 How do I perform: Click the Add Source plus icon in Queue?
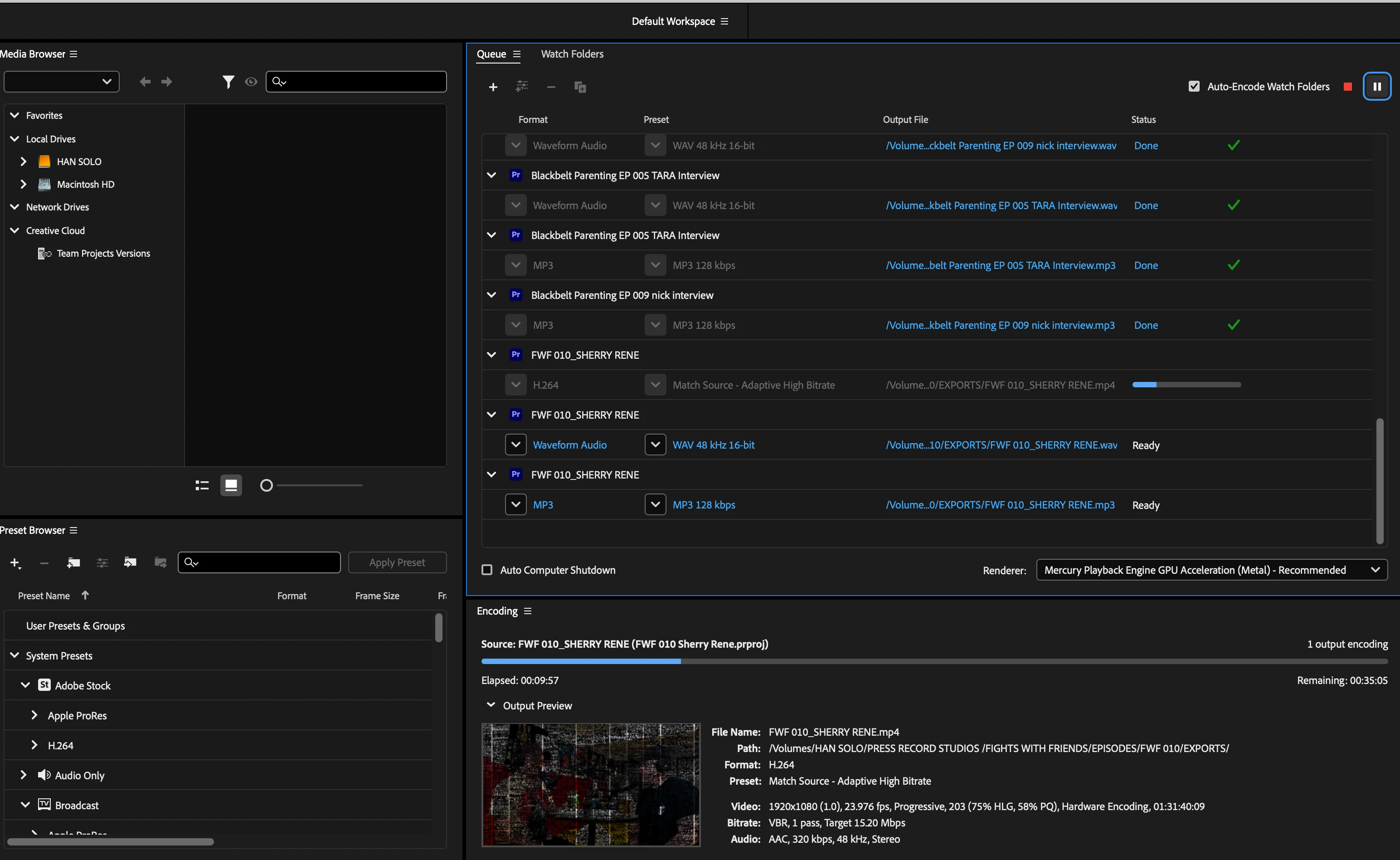pyautogui.click(x=493, y=87)
